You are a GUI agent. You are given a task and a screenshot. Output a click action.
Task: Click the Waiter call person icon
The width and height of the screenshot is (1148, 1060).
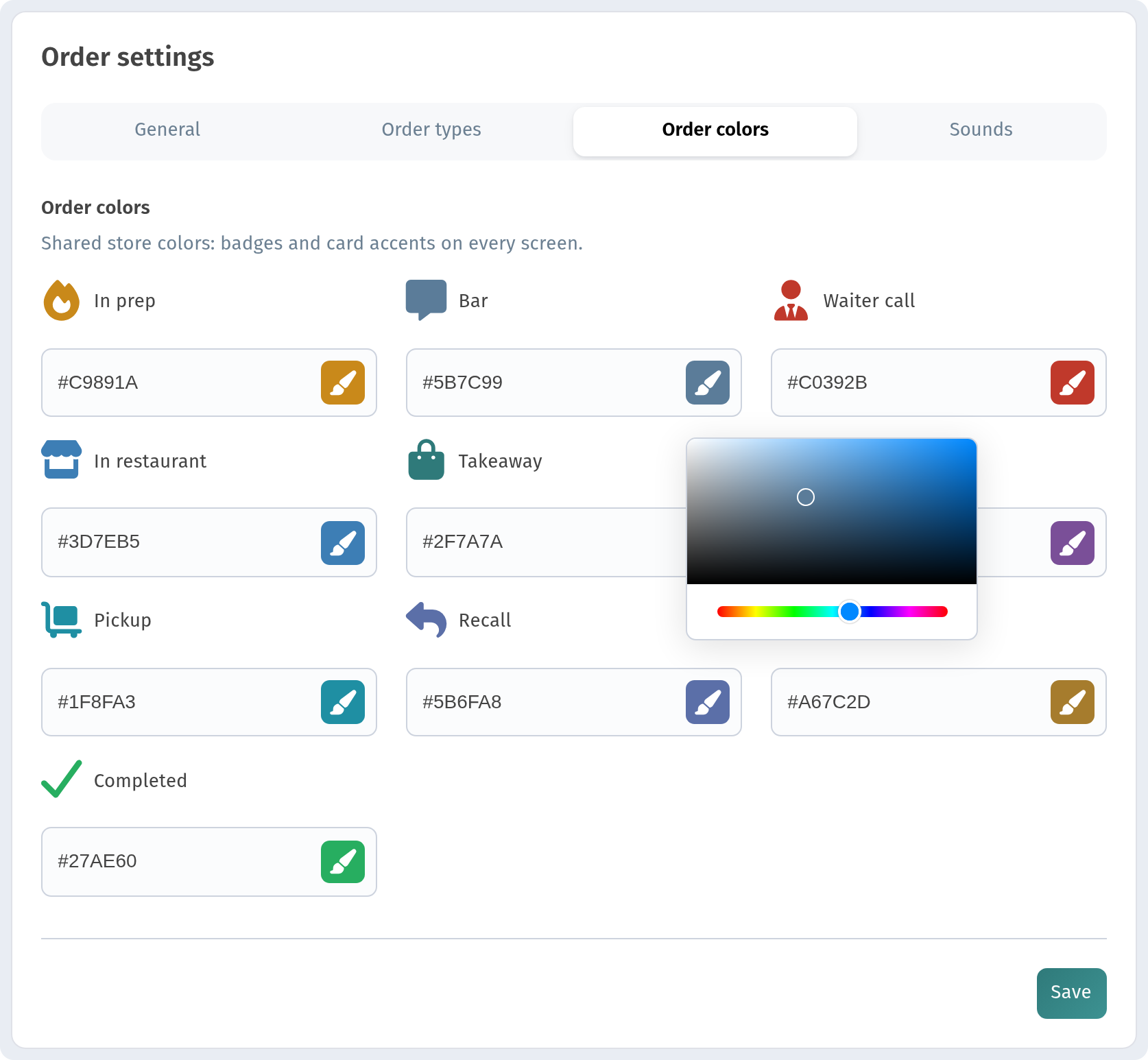point(791,300)
